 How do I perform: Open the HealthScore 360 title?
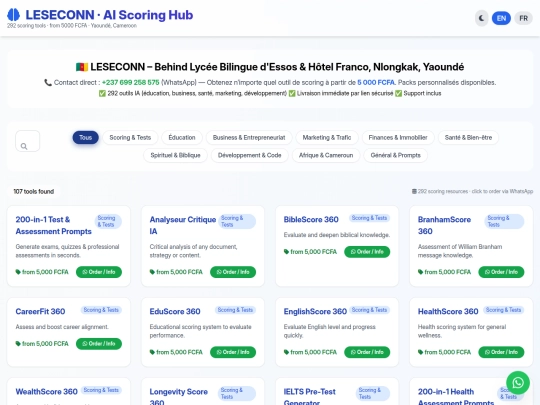448,312
